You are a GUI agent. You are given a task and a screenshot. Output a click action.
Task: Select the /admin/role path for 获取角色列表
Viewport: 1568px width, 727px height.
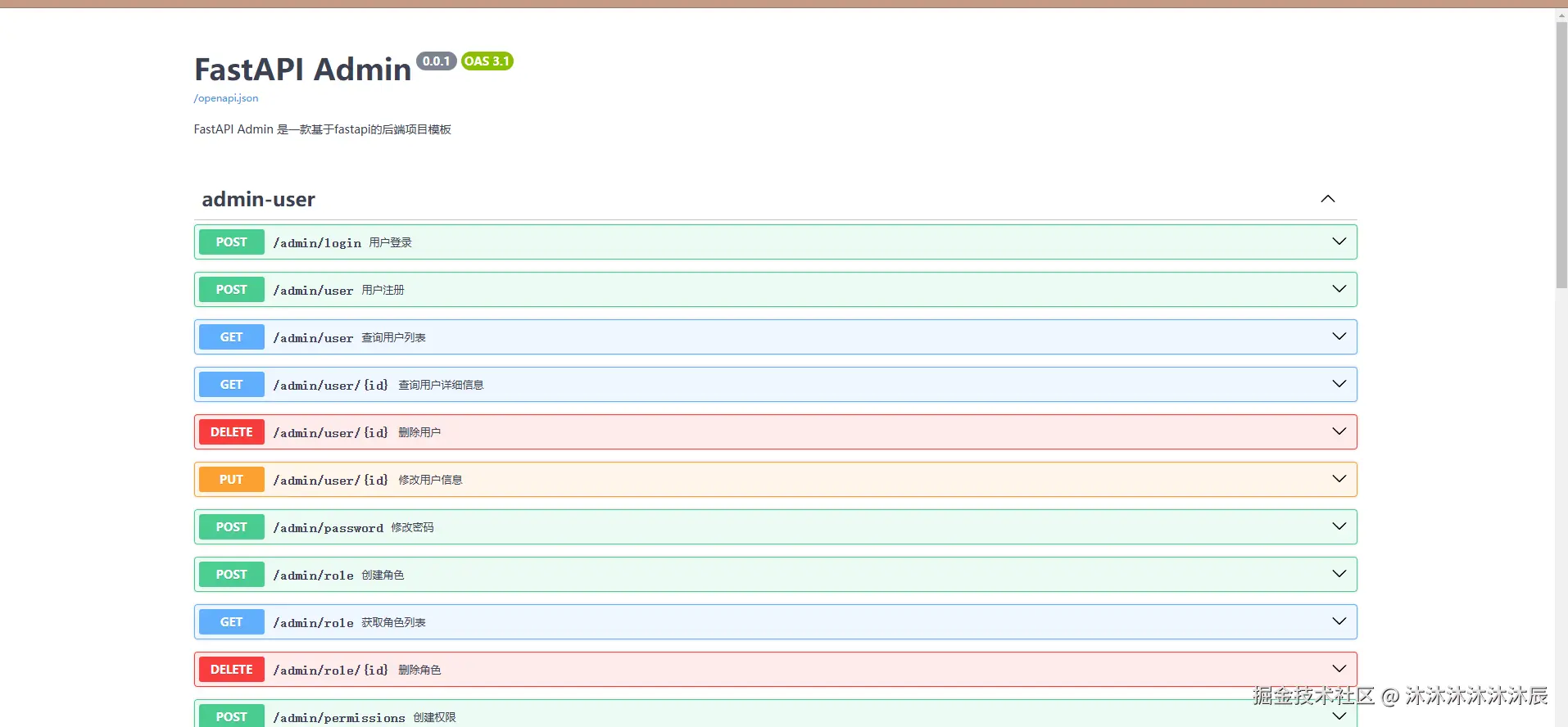[313, 623]
